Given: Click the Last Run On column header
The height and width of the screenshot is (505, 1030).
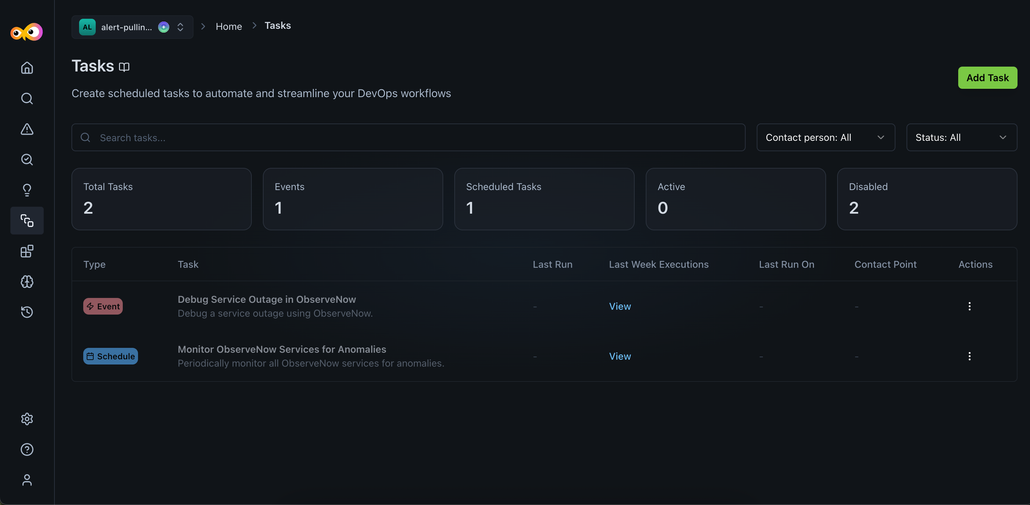Looking at the screenshot, I should click(786, 264).
